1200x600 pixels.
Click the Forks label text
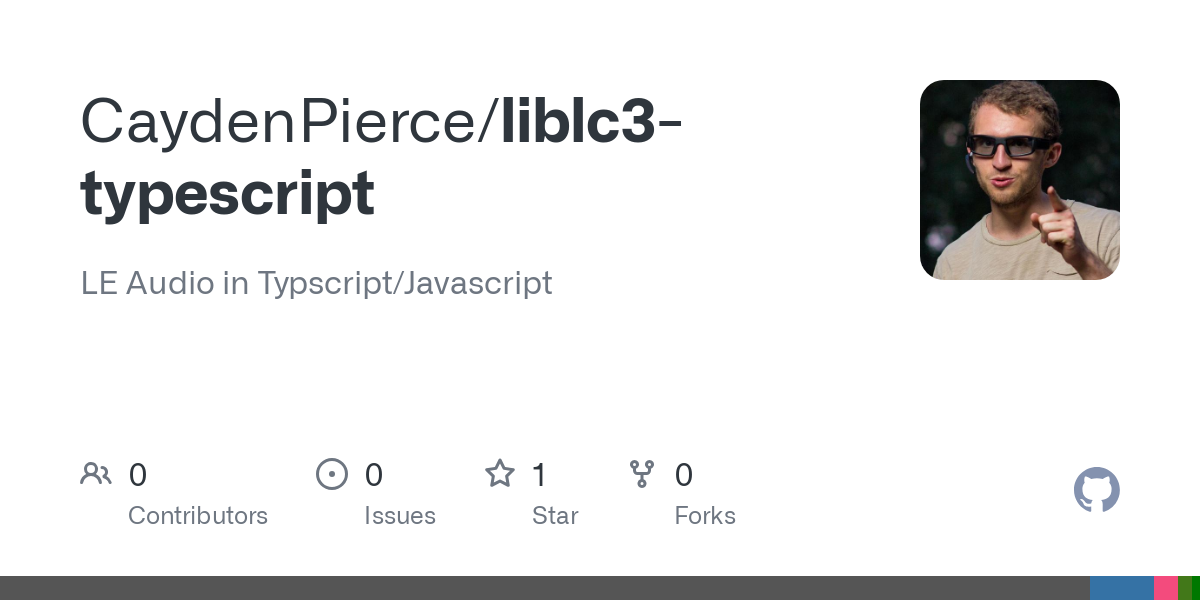click(705, 516)
